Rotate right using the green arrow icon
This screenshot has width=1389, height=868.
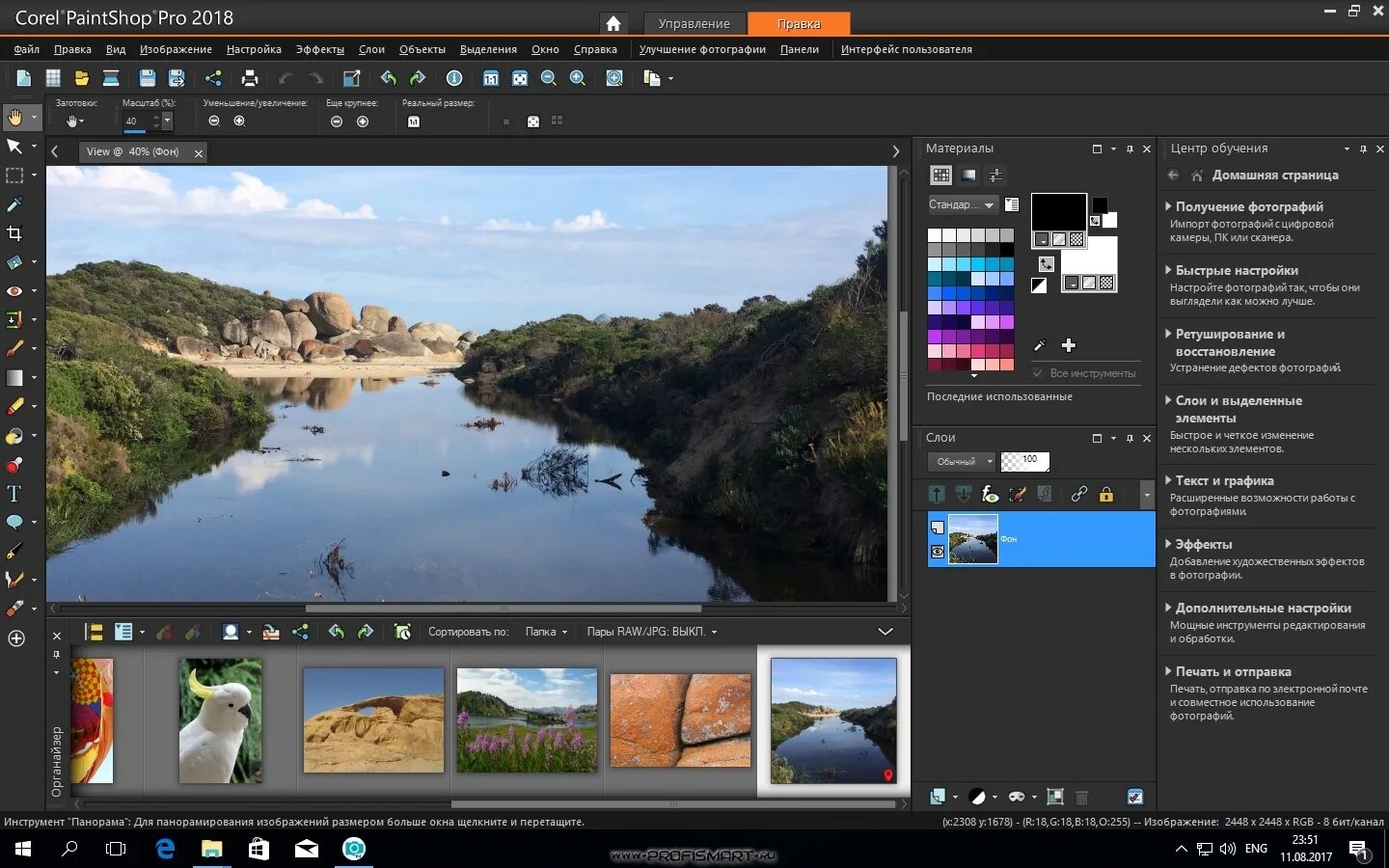[x=418, y=78]
